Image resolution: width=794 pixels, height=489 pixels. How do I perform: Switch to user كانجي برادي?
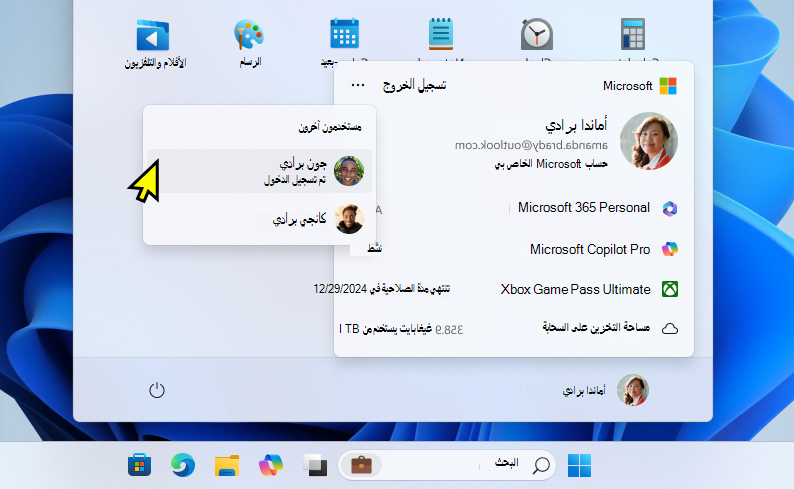tap(259, 219)
